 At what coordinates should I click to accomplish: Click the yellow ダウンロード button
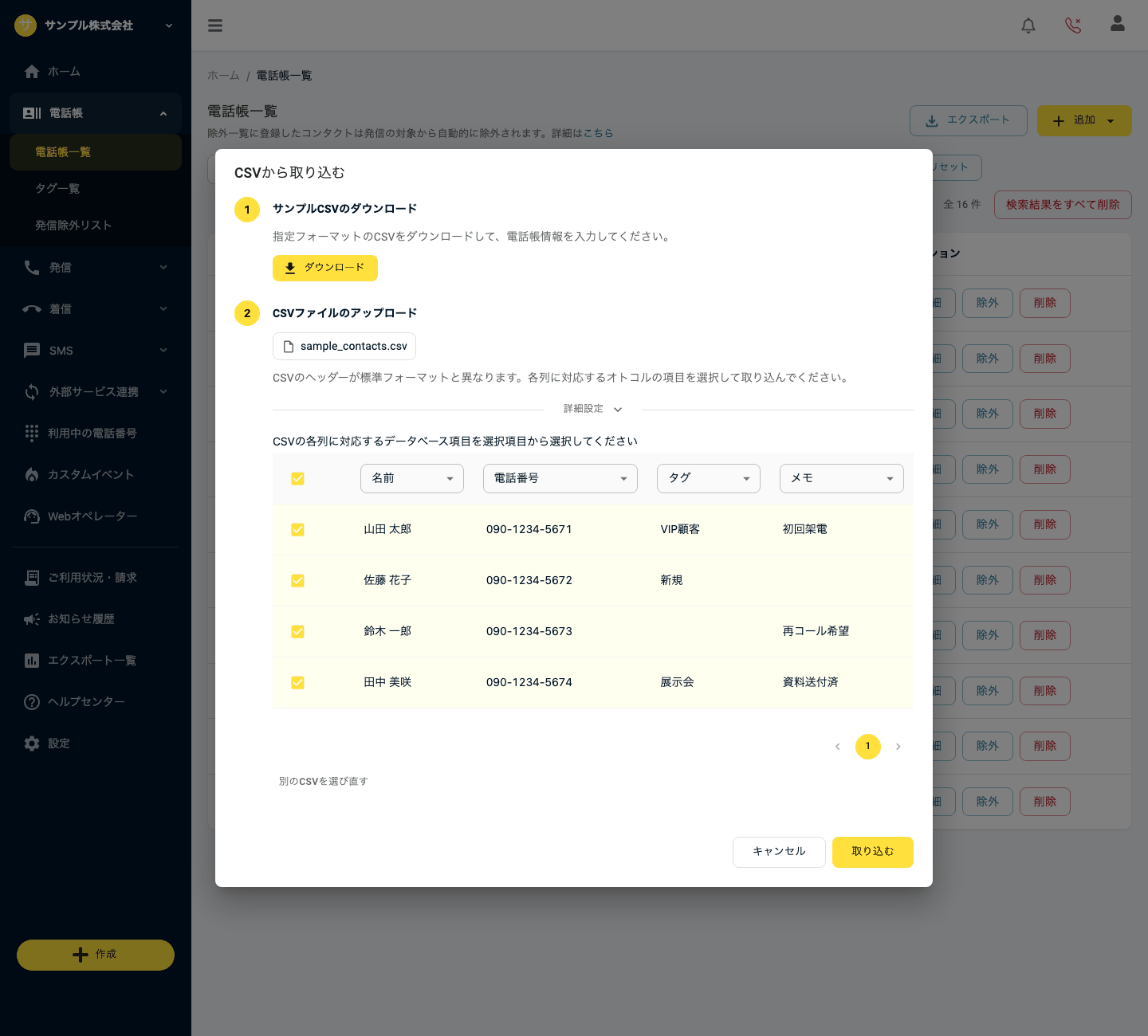[325, 268]
